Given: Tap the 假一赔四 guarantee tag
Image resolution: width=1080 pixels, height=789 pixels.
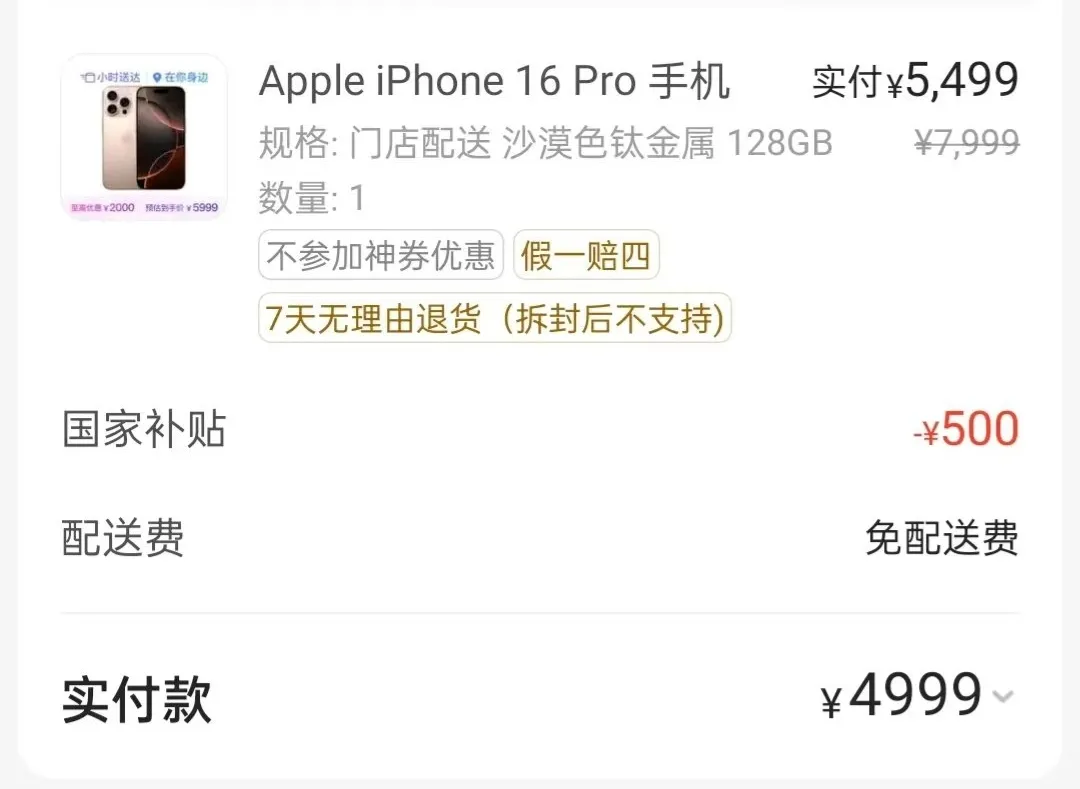Looking at the screenshot, I should (586, 255).
